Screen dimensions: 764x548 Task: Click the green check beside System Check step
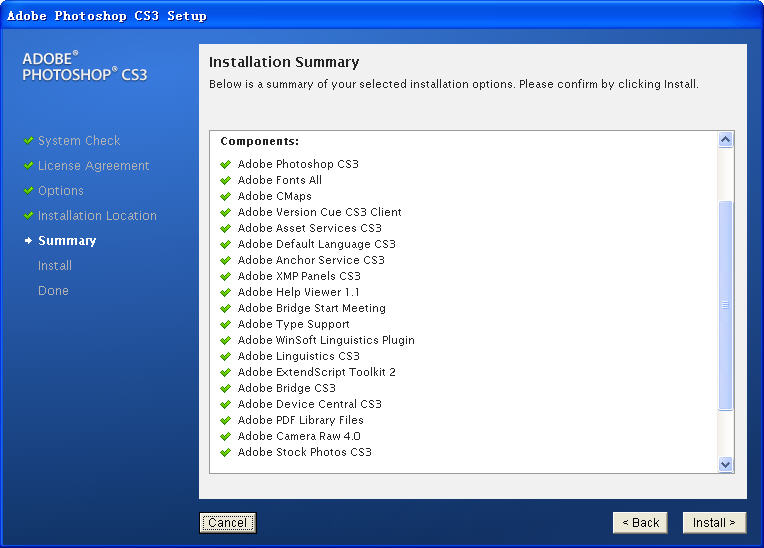coord(28,140)
